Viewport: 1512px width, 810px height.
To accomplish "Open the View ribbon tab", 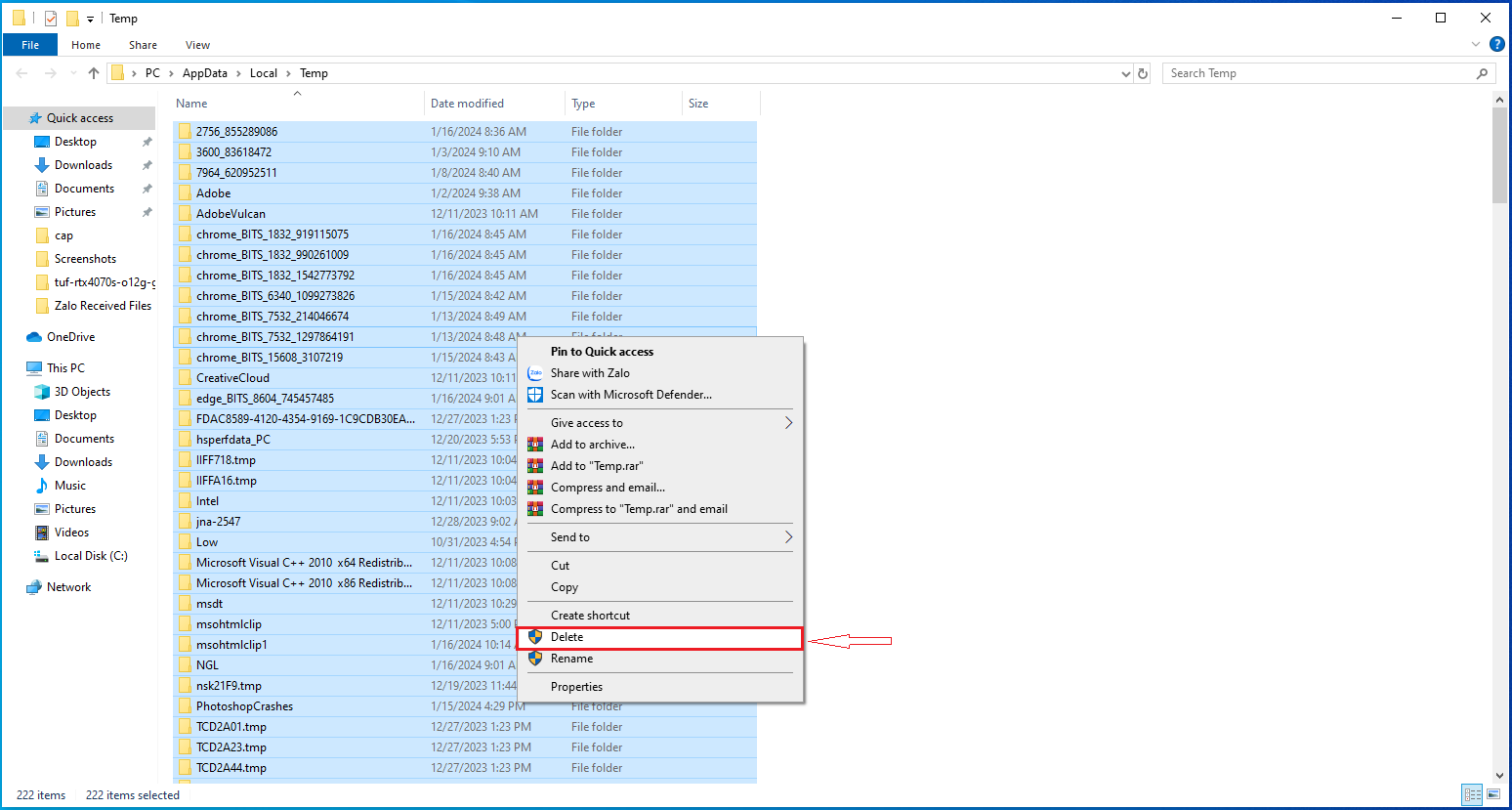I will (x=197, y=45).
